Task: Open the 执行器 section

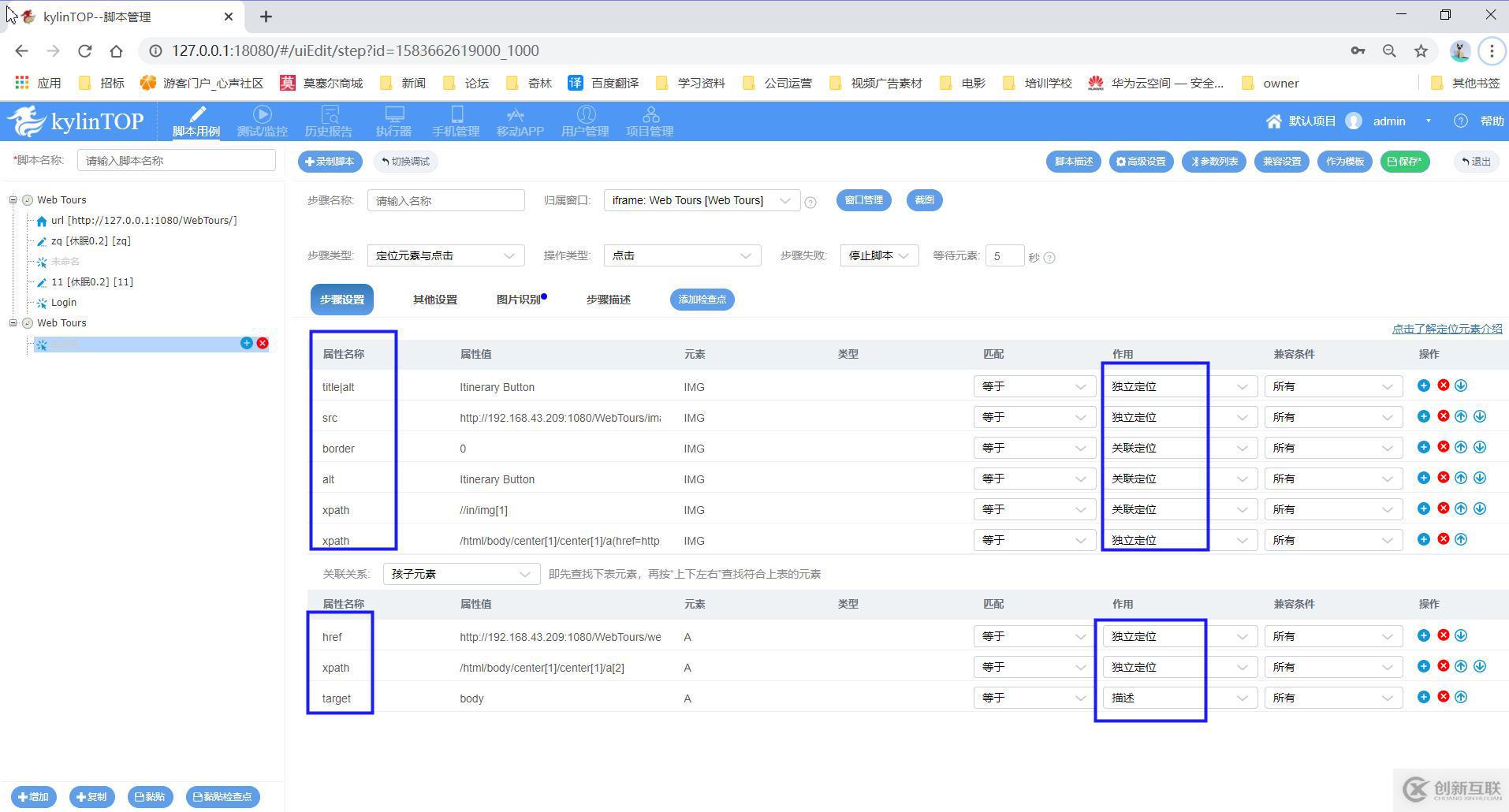Action: tap(393, 121)
